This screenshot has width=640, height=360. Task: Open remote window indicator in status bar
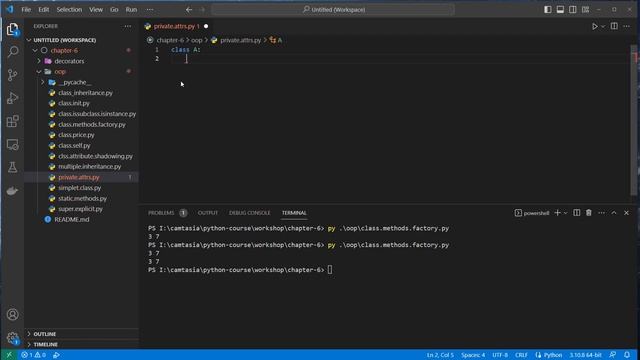pos(9,355)
